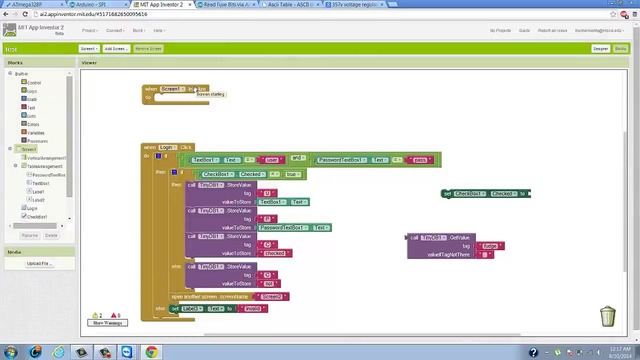The width and height of the screenshot is (640, 360).
Task: Switch to Designer view
Action: (x=600, y=49)
